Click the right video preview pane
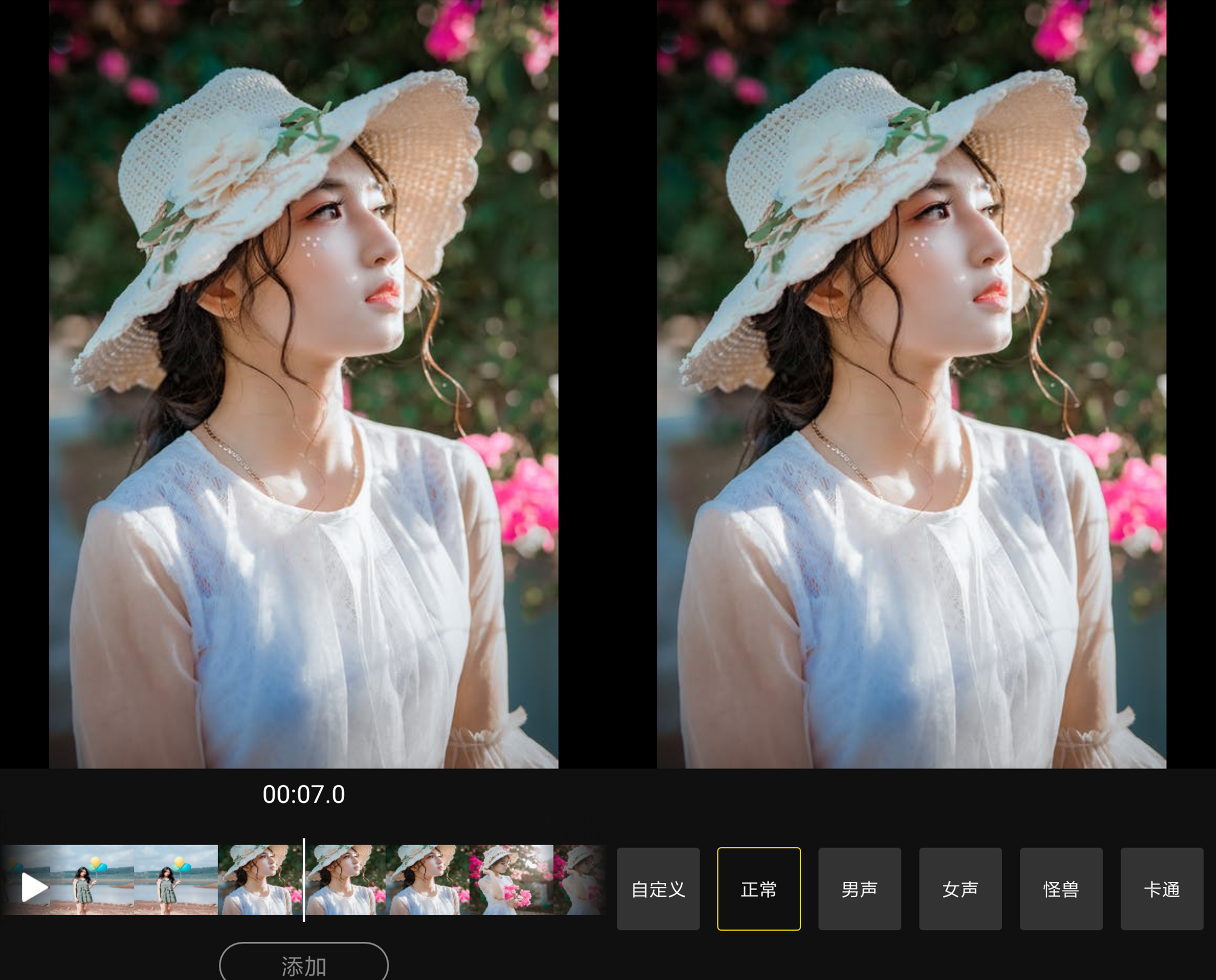Viewport: 1216px width, 980px height. tap(912, 384)
